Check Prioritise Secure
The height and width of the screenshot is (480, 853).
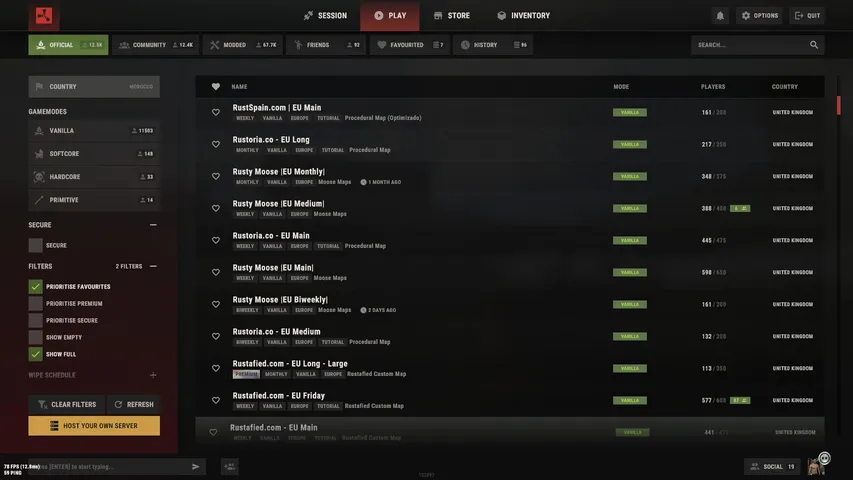click(x=35, y=320)
